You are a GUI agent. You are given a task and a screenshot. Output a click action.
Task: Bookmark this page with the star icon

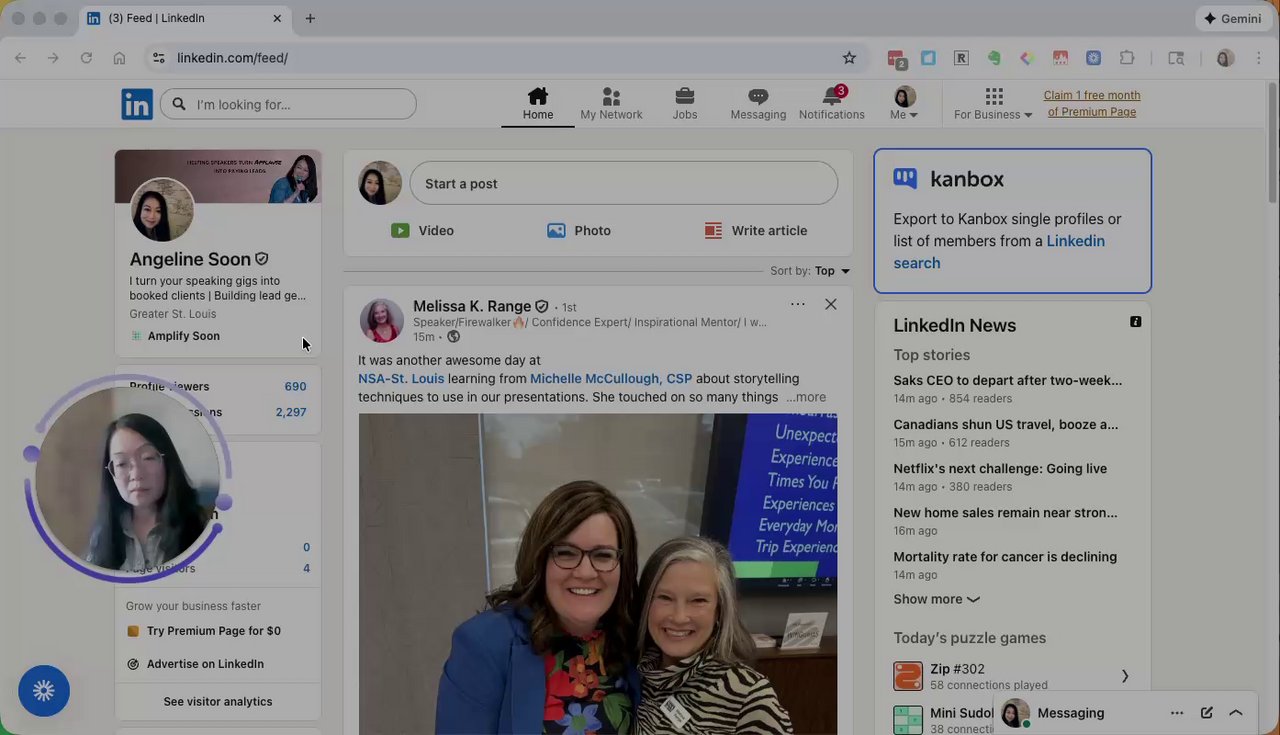tap(849, 58)
